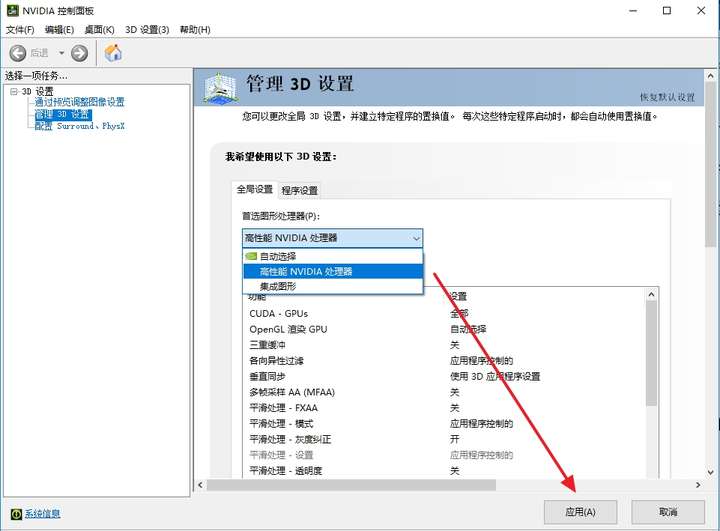720x531 pixels.
Task: Select the OpenGL 渲染 GPU row
Action: tap(444, 329)
